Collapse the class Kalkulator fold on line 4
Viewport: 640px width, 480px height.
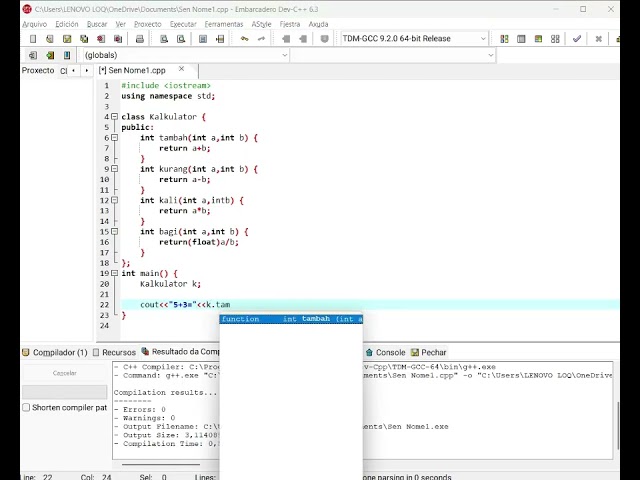click(115, 117)
